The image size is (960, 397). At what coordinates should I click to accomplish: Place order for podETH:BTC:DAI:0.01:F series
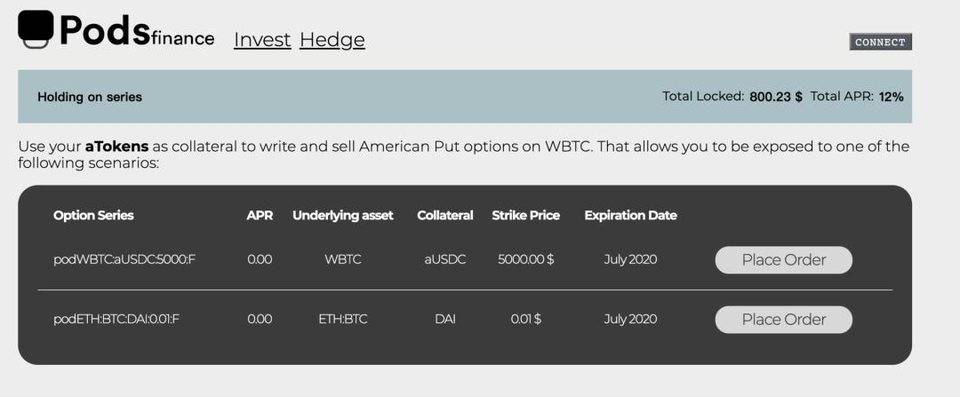[x=784, y=319]
